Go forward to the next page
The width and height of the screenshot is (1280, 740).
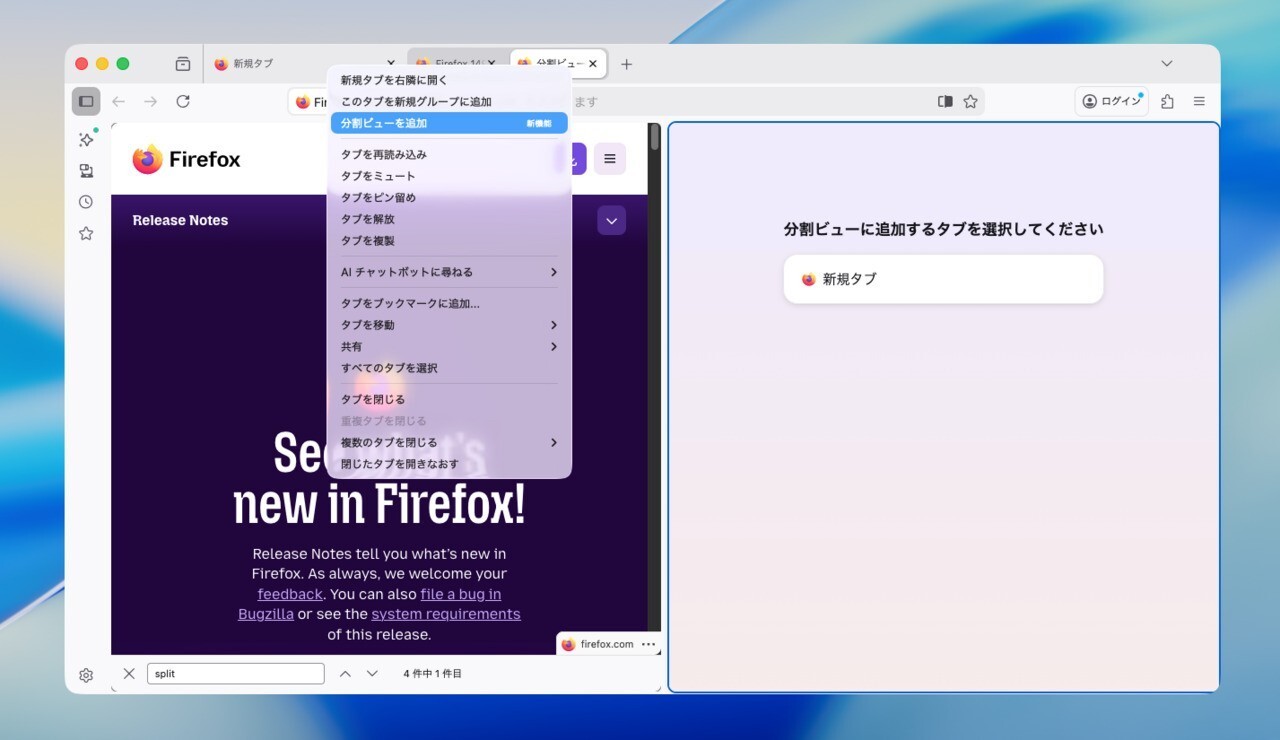pos(150,101)
